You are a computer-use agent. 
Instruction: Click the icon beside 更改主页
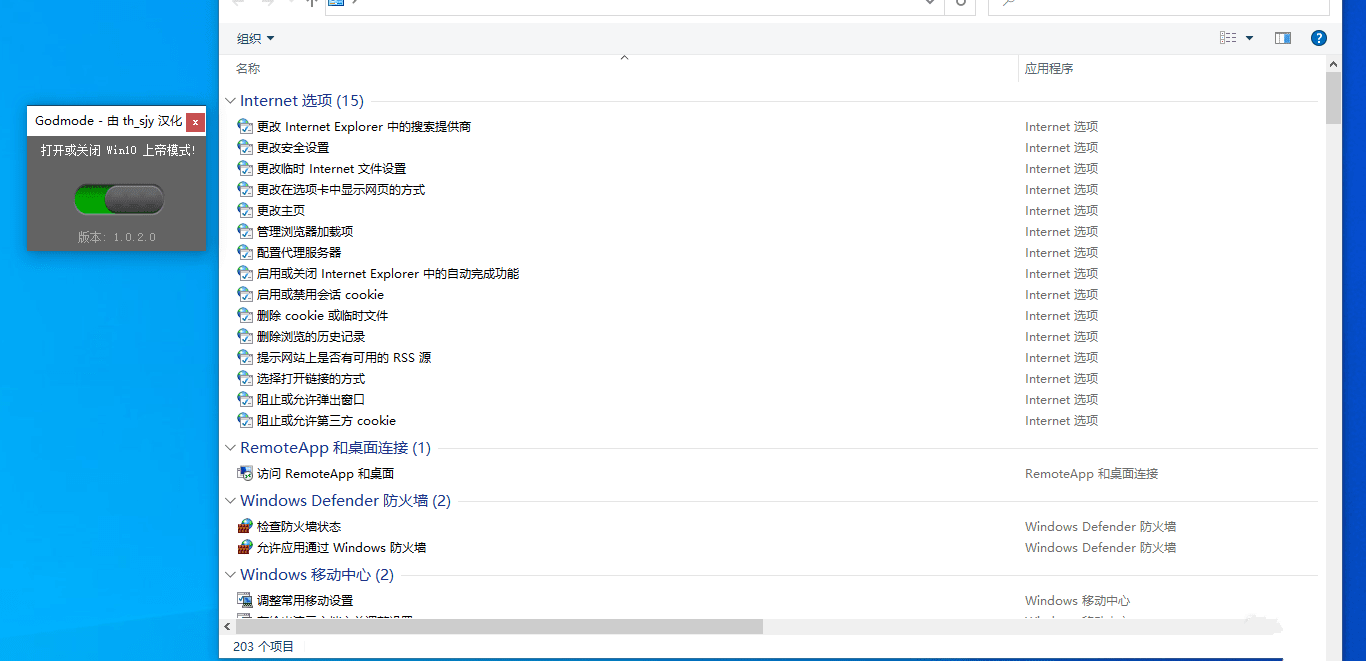[x=245, y=211]
